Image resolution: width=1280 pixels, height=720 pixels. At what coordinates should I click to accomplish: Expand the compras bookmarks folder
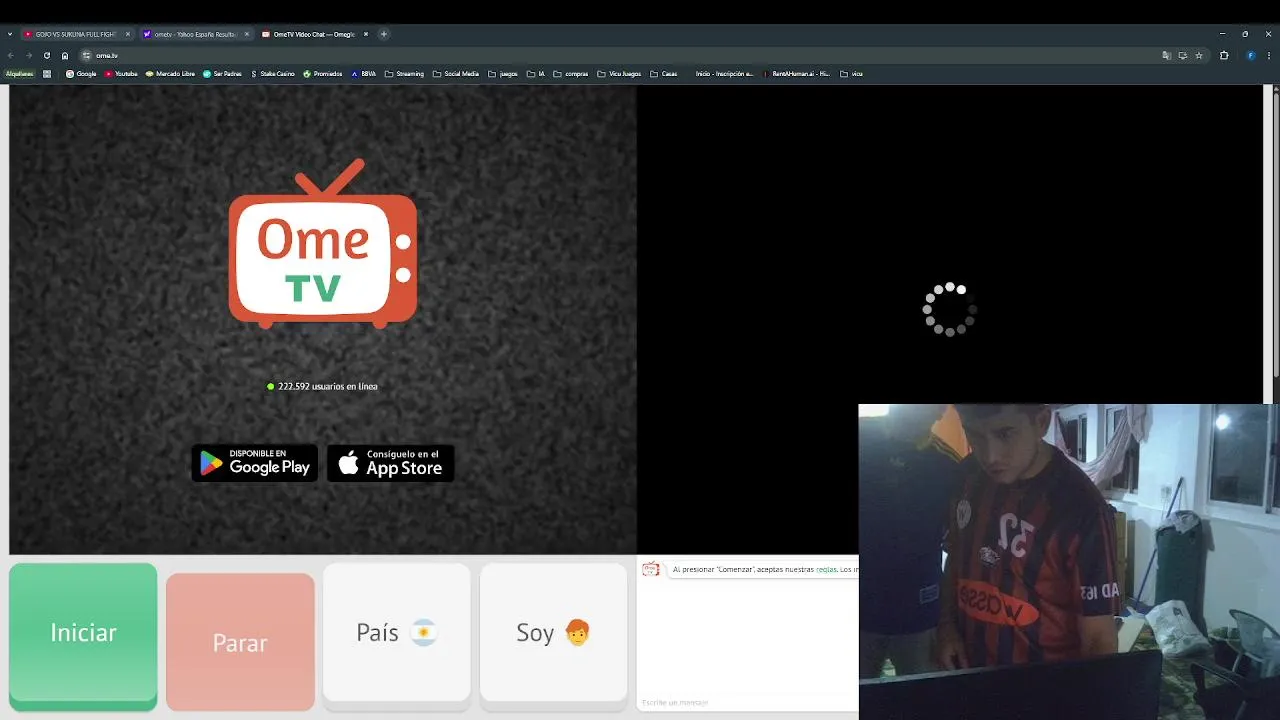[x=571, y=73]
